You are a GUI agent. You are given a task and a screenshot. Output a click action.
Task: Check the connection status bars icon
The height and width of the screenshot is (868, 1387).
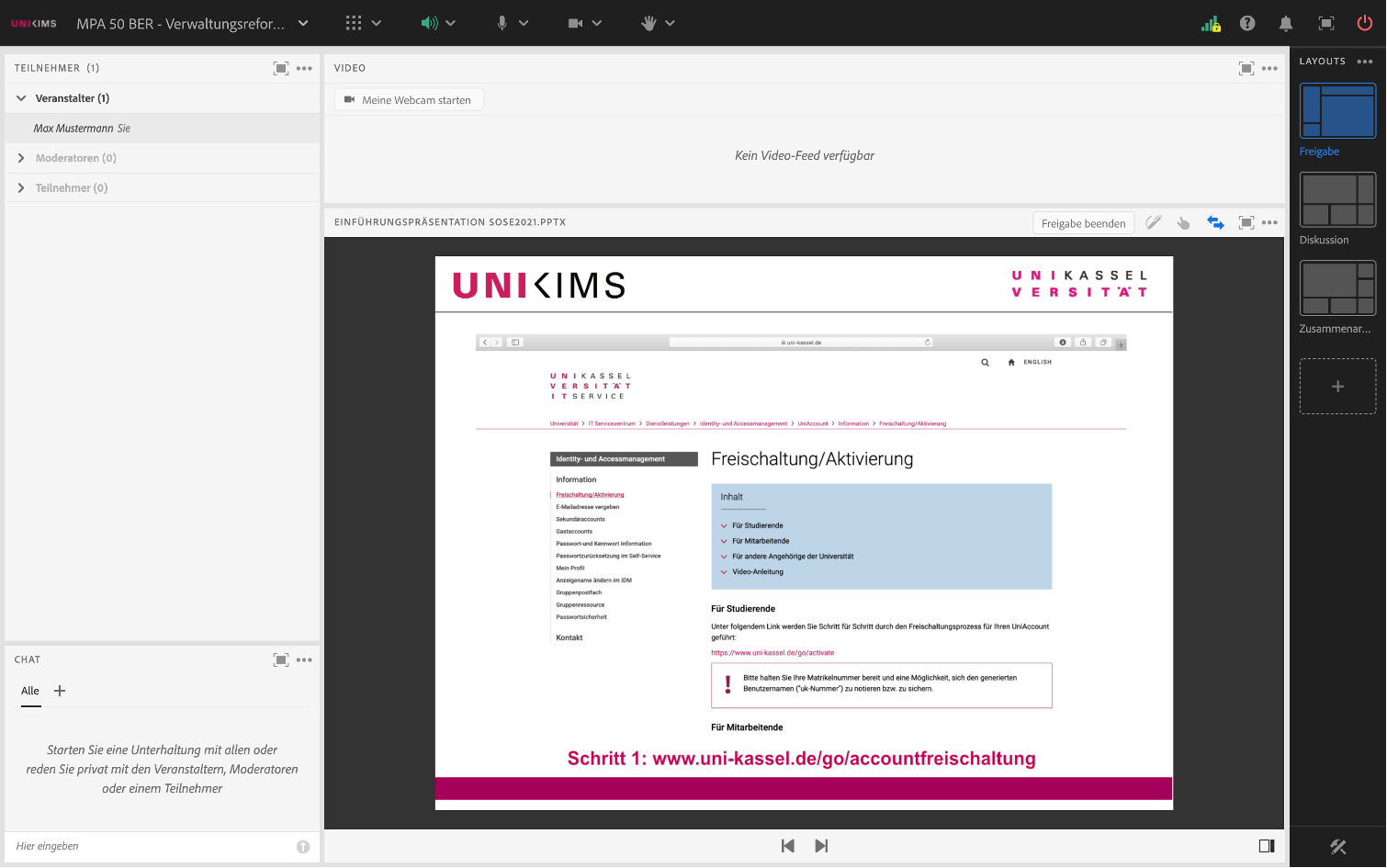(1211, 24)
